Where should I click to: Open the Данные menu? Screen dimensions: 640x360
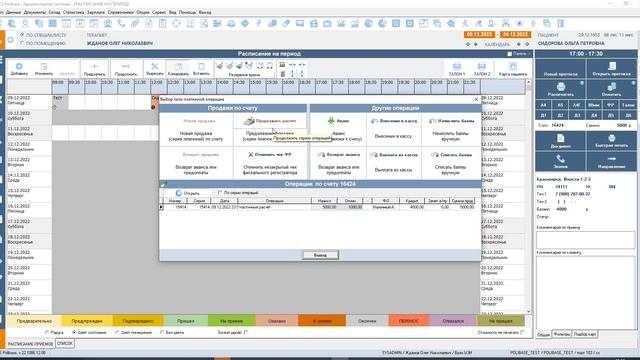[13, 12]
